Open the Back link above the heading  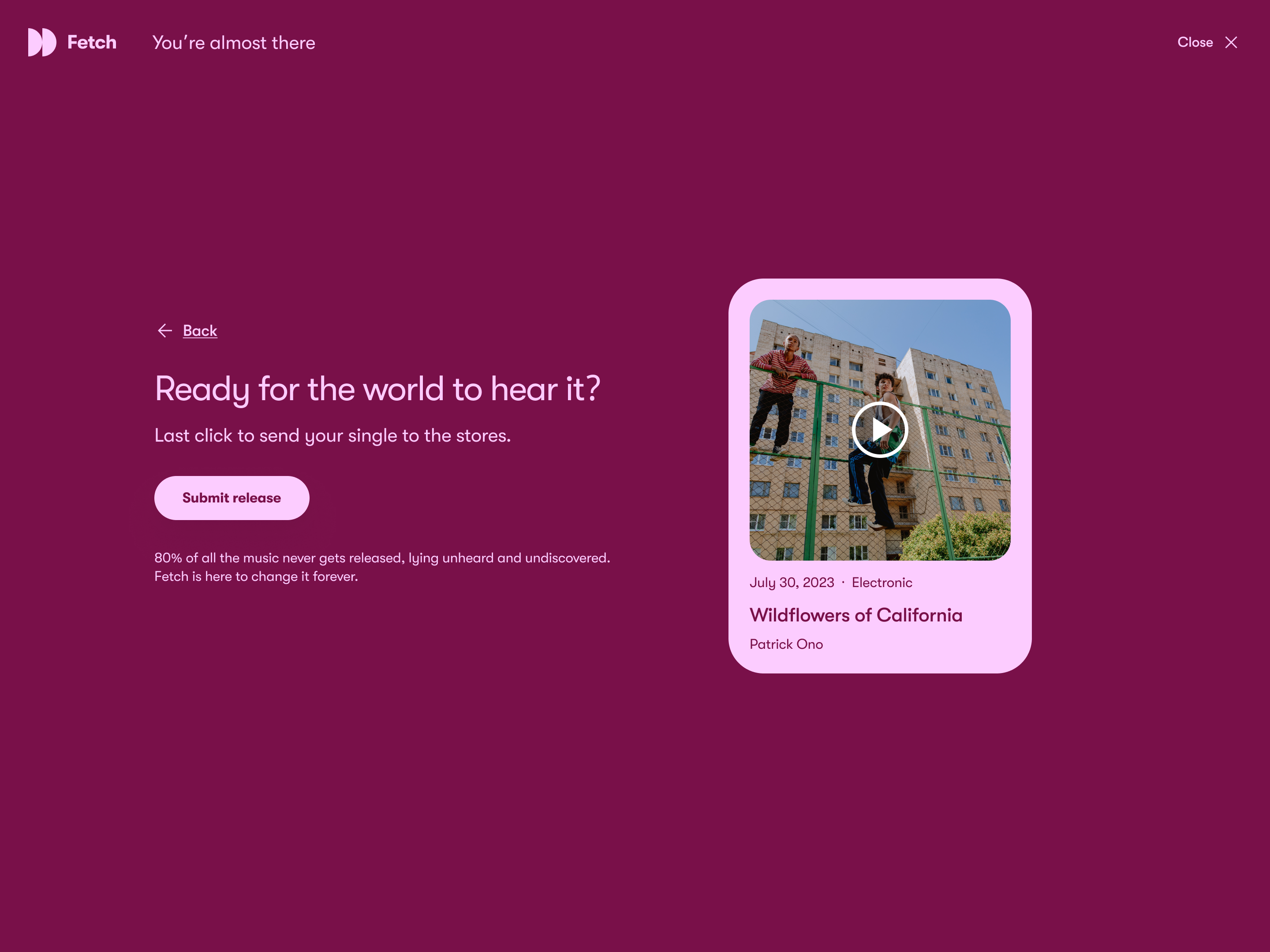199,331
